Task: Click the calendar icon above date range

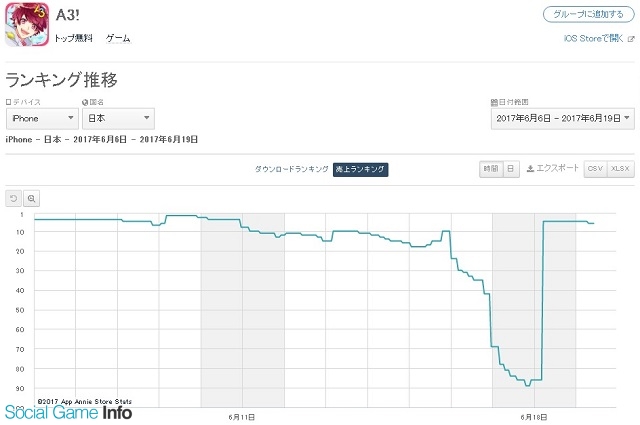Action: point(494,102)
